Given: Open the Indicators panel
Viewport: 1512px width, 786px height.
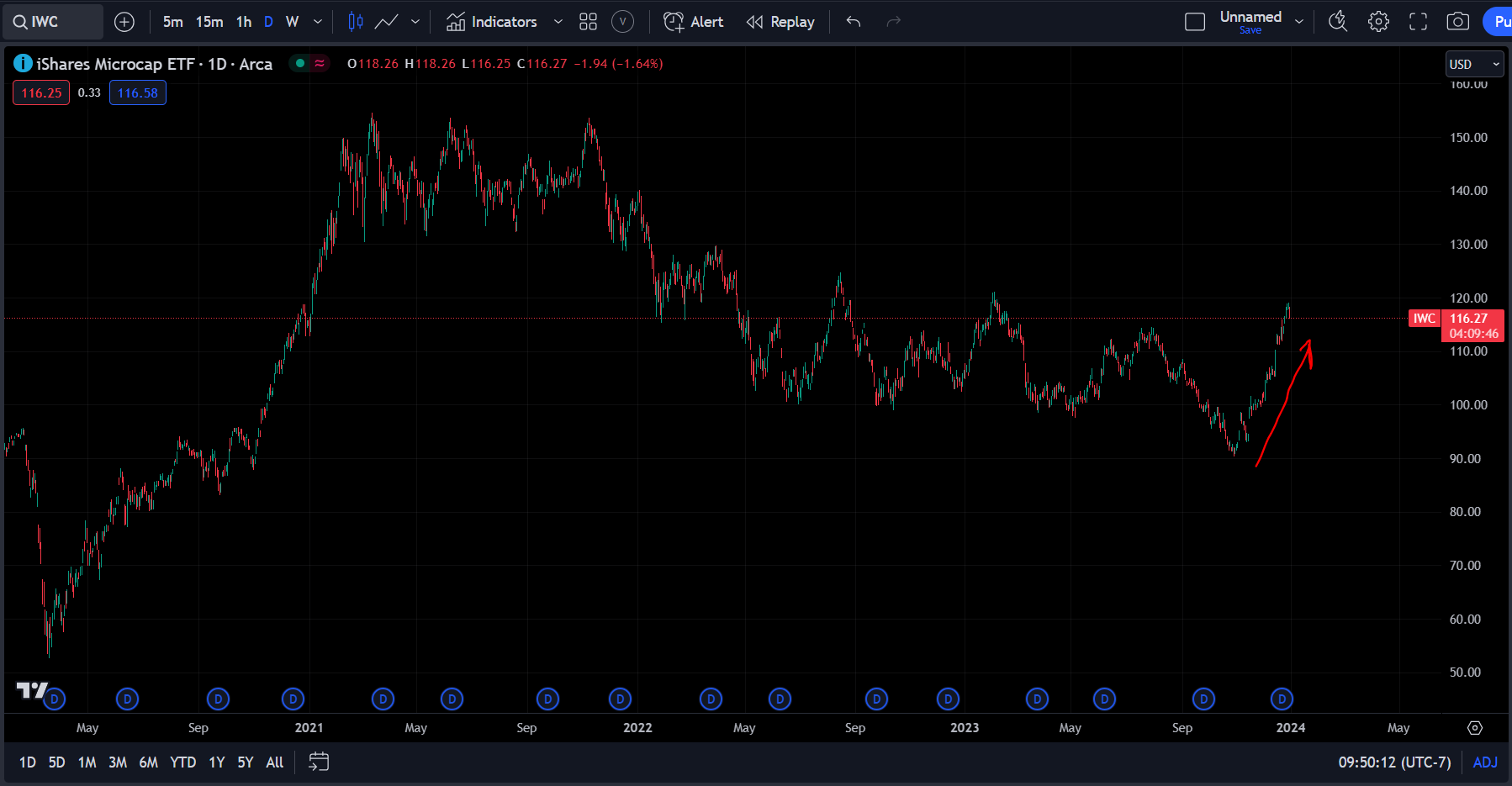Looking at the screenshot, I should (x=492, y=22).
